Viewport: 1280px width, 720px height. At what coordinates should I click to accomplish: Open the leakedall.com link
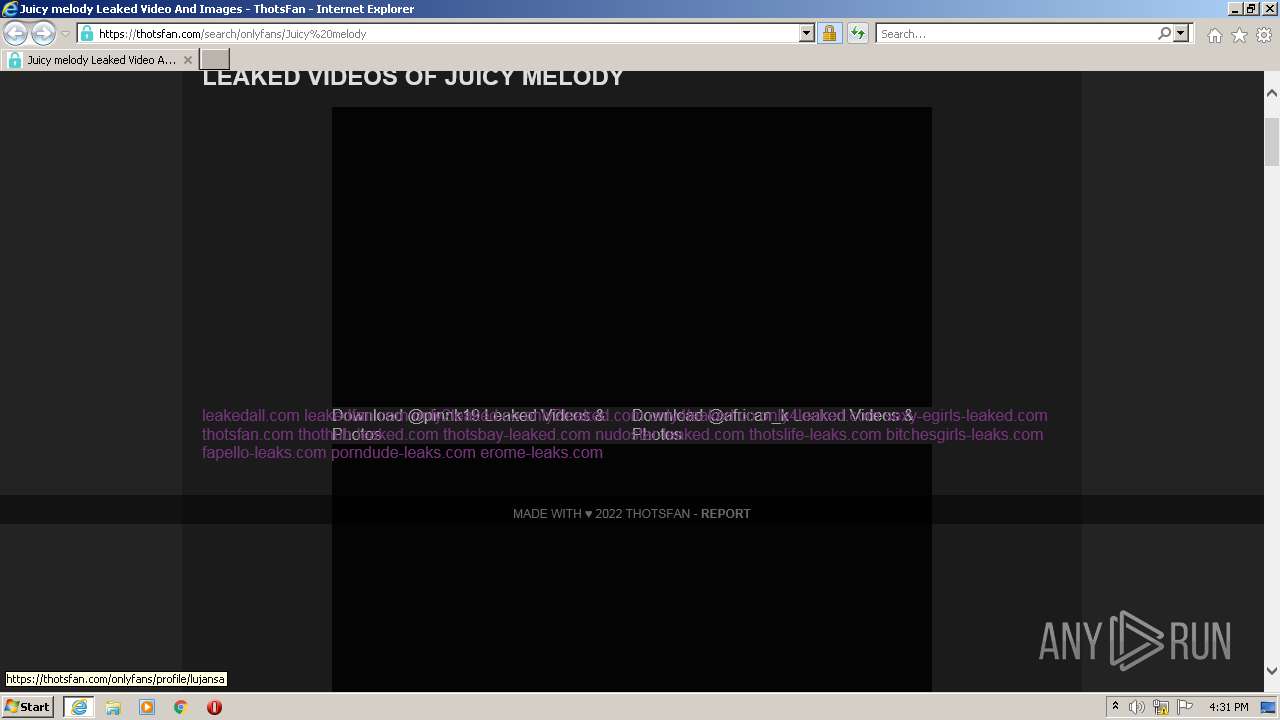[x=251, y=416]
